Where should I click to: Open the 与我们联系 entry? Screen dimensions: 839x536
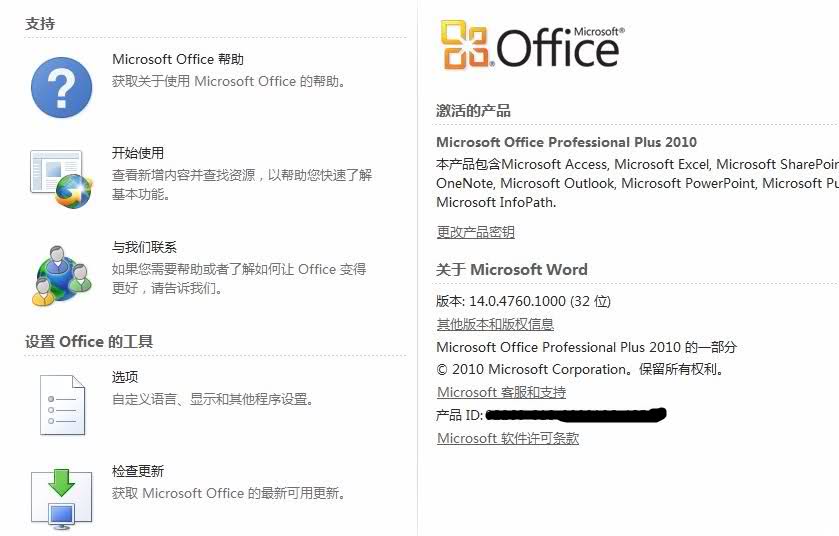pyautogui.click(x=144, y=247)
